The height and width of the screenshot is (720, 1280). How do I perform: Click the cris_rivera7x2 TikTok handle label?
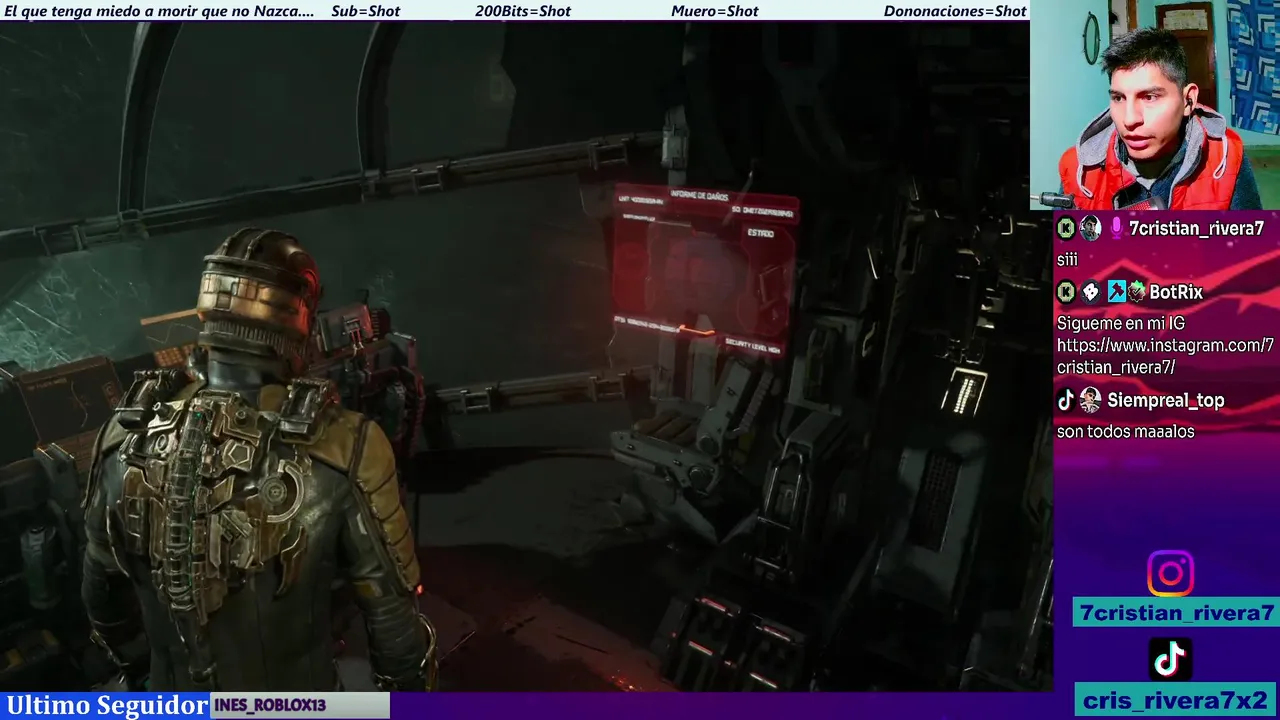tap(1177, 700)
